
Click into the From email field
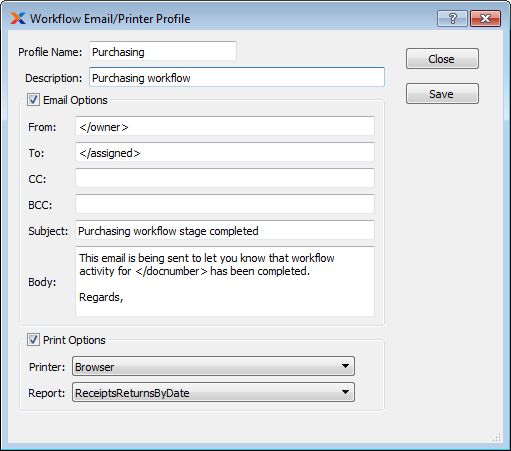pyautogui.click(x=225, y=127)
